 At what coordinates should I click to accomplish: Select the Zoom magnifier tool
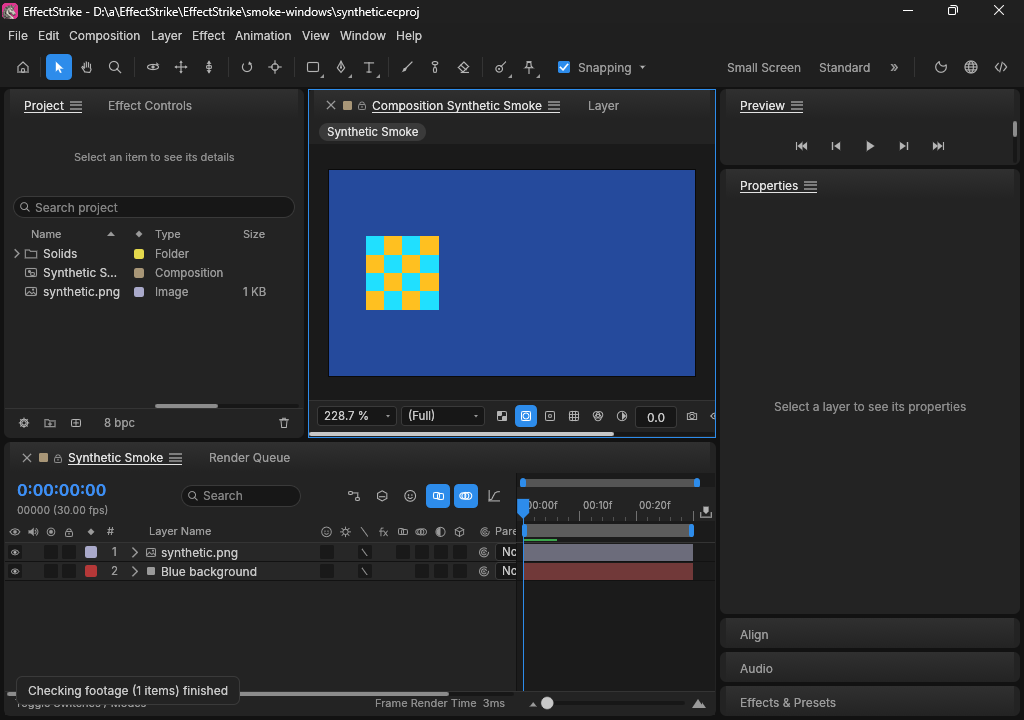115,67
